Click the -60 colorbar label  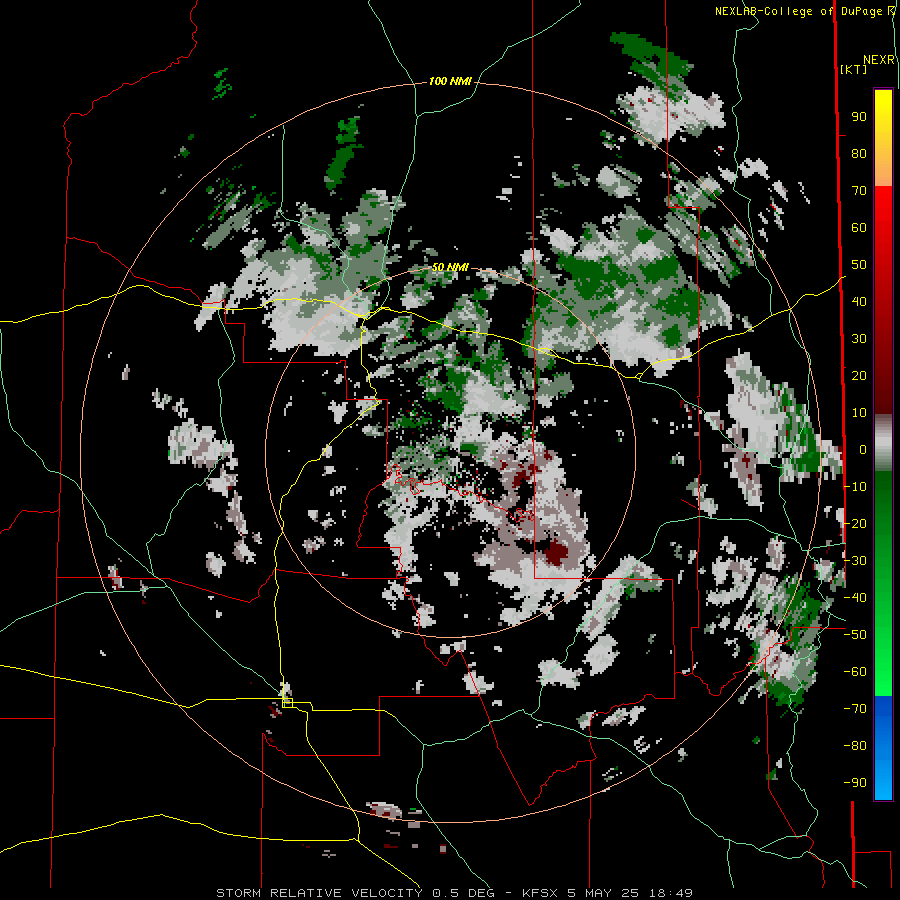(855, 672)
